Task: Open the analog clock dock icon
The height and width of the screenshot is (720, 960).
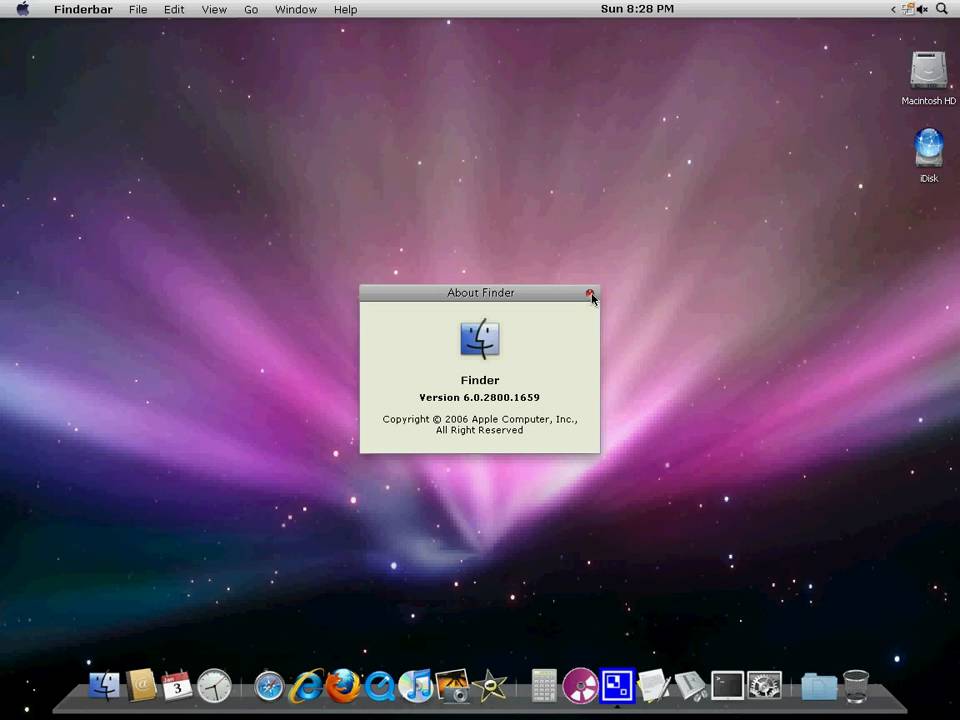Action: click(x=214, y=686)
